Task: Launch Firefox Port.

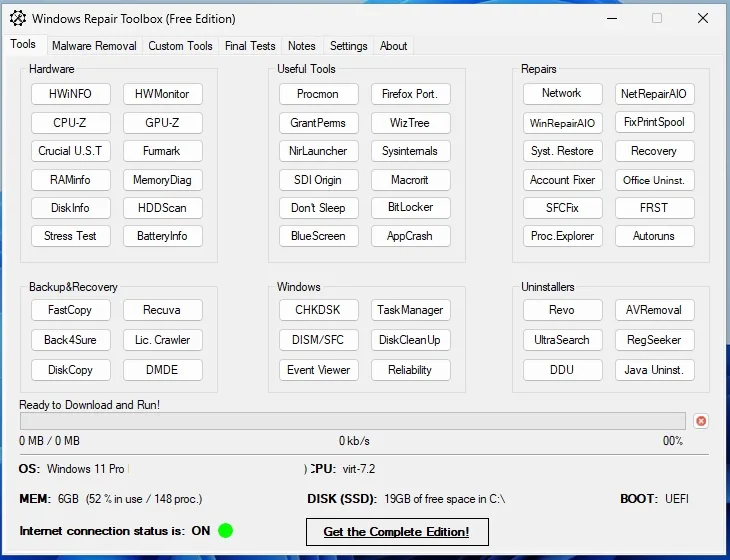Action: [x=411, y=94]
